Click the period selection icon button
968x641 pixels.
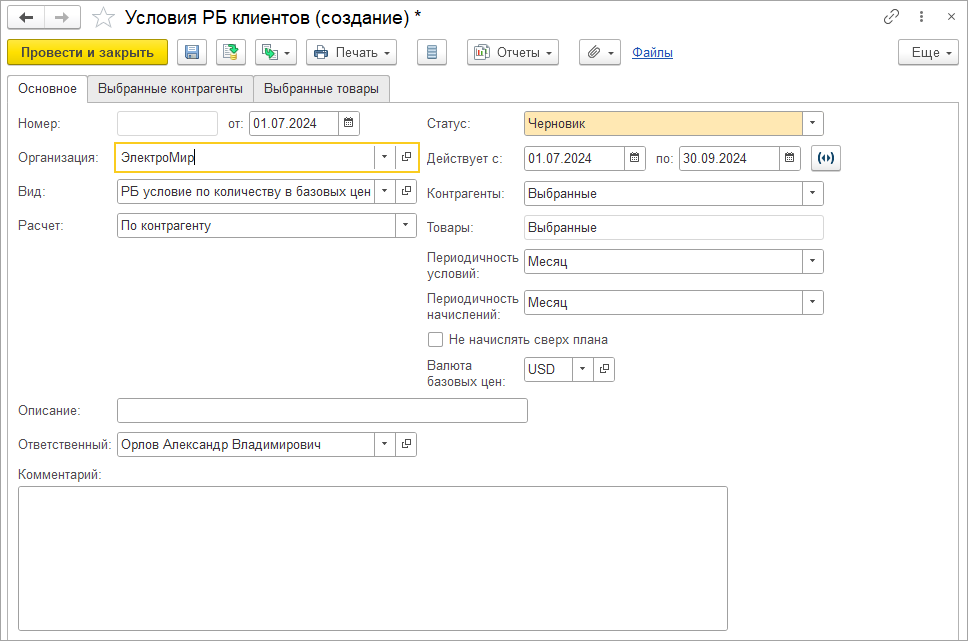tap(826, 158)
